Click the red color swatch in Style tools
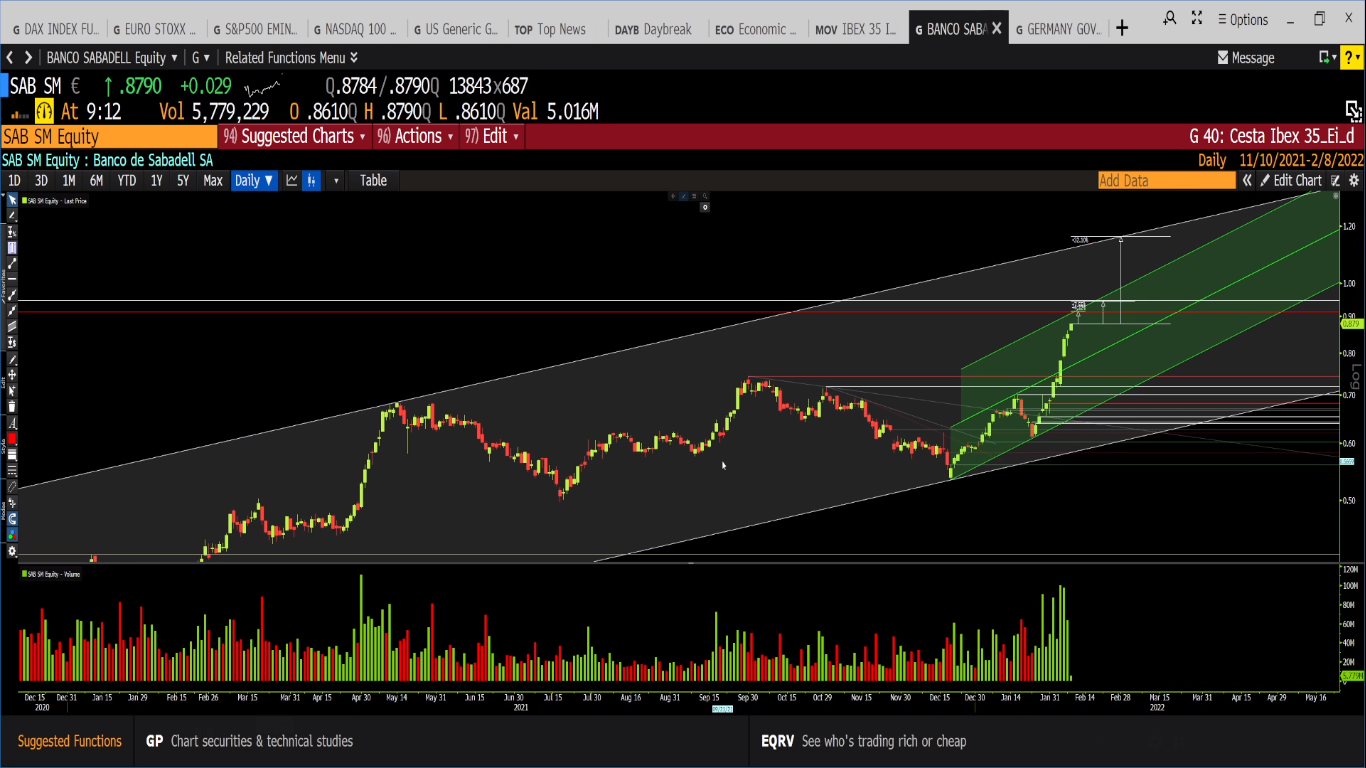The width and height of the screenshot is (1366, 768). (x=12, y=439)
